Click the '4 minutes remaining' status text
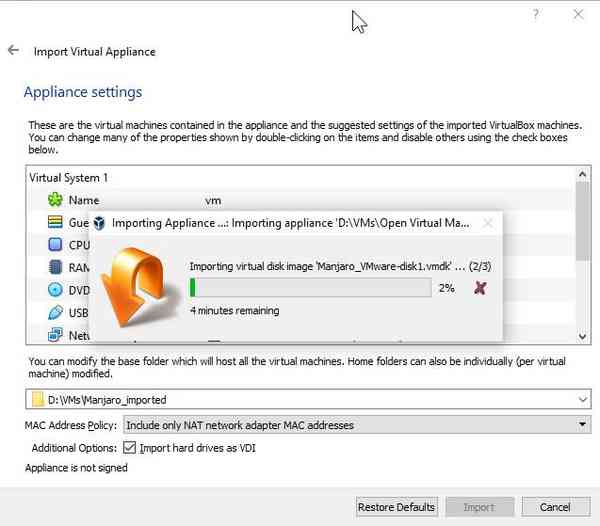Screen dimensions: 600x526 (235, 310)
